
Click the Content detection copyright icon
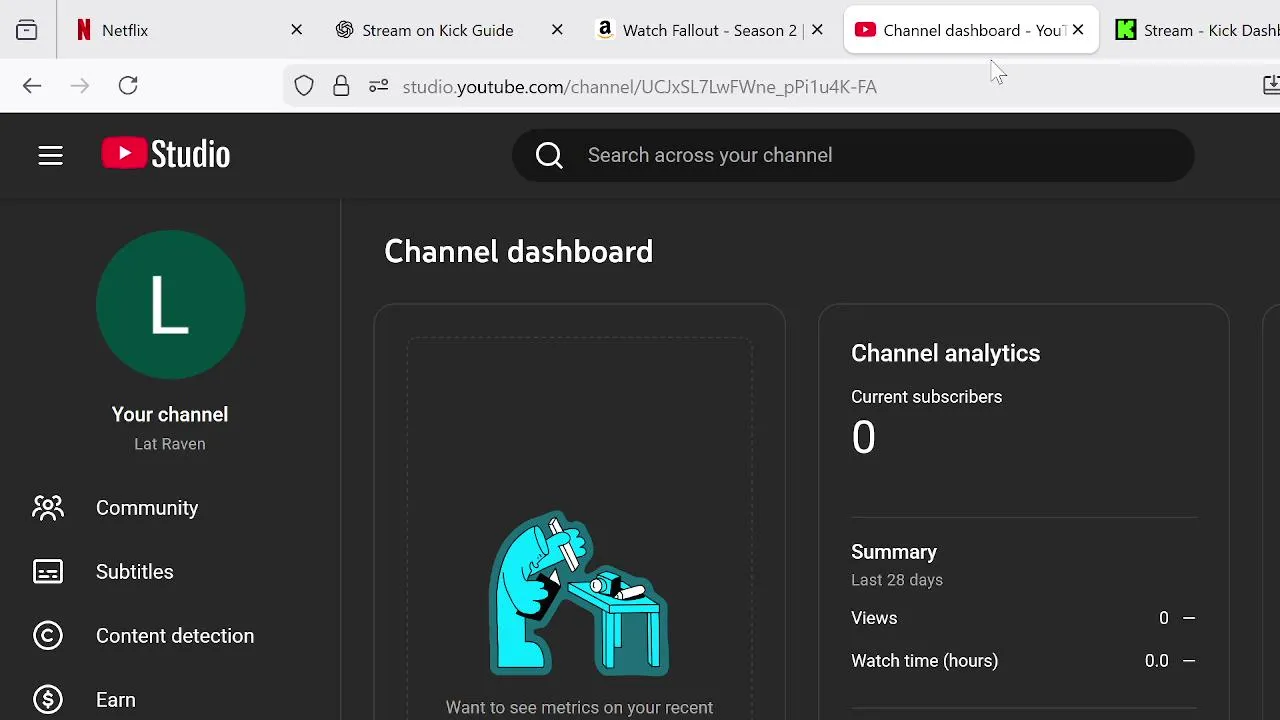point(48,636)
